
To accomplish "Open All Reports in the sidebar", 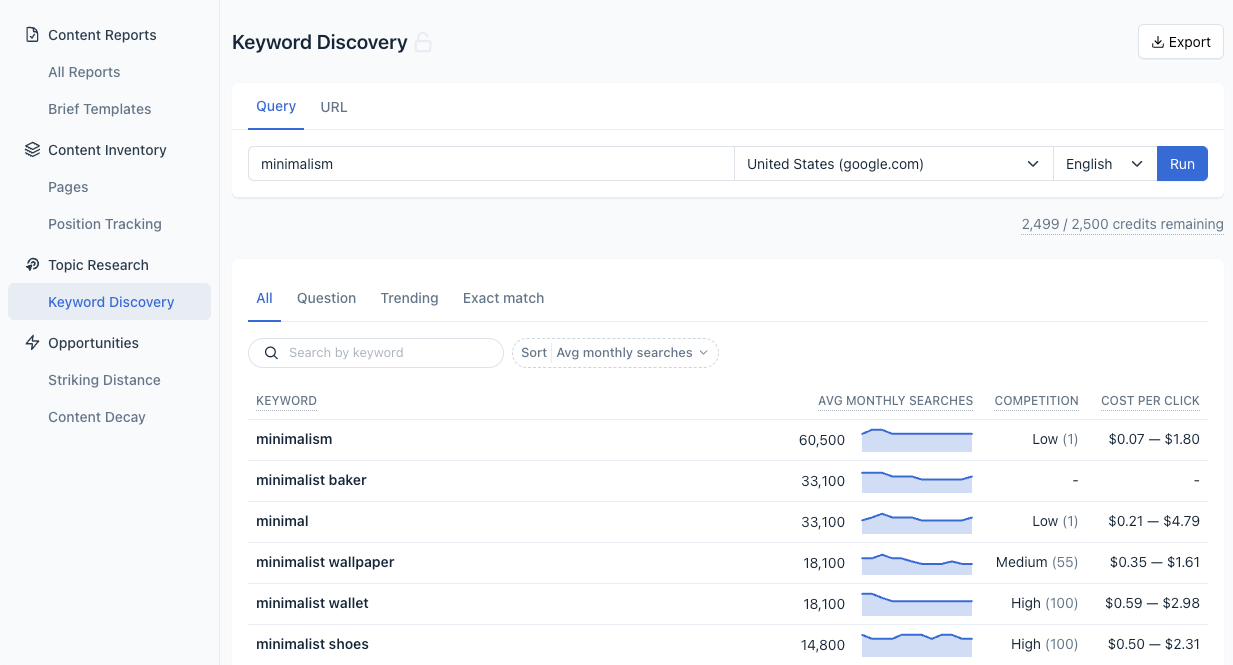I will 84,72.
